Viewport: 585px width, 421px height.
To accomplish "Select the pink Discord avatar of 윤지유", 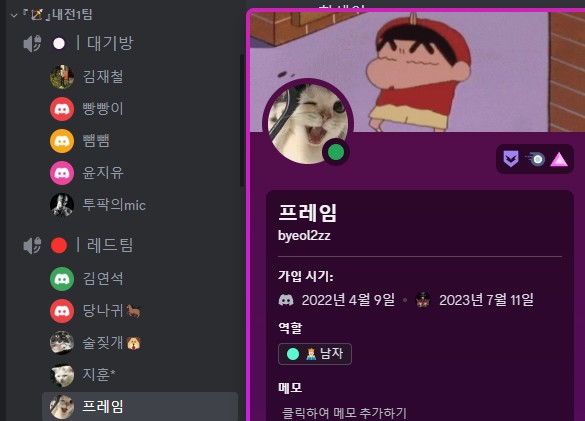I will (62, 173).
